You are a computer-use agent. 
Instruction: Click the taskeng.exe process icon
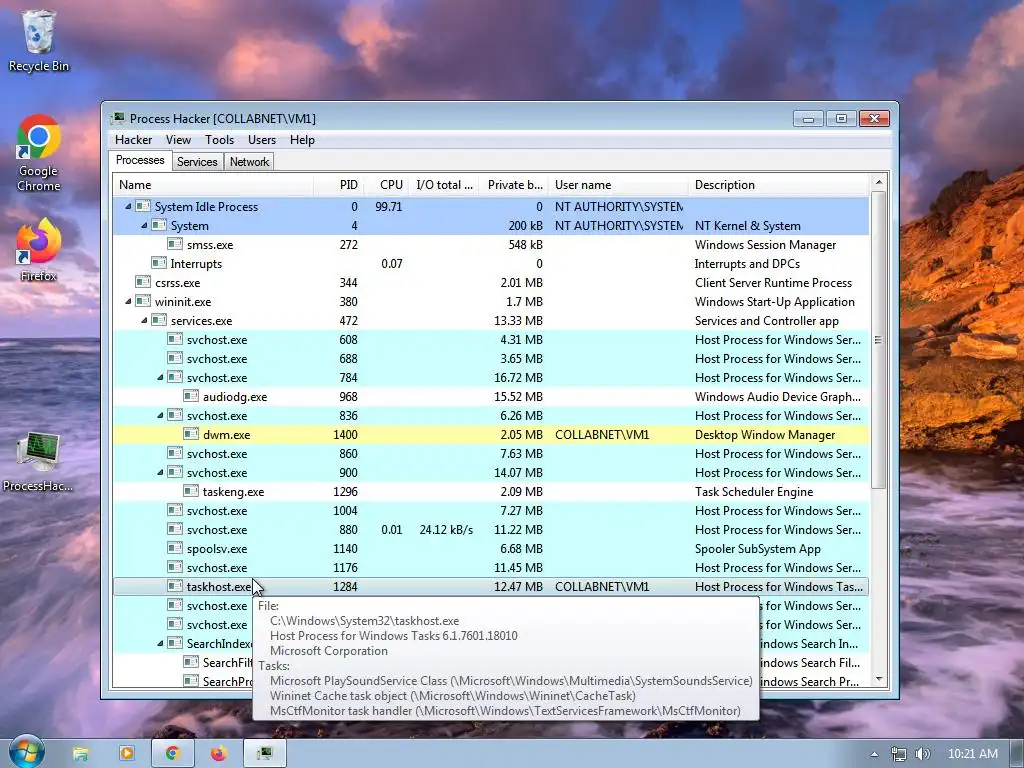tap(191, 490)
